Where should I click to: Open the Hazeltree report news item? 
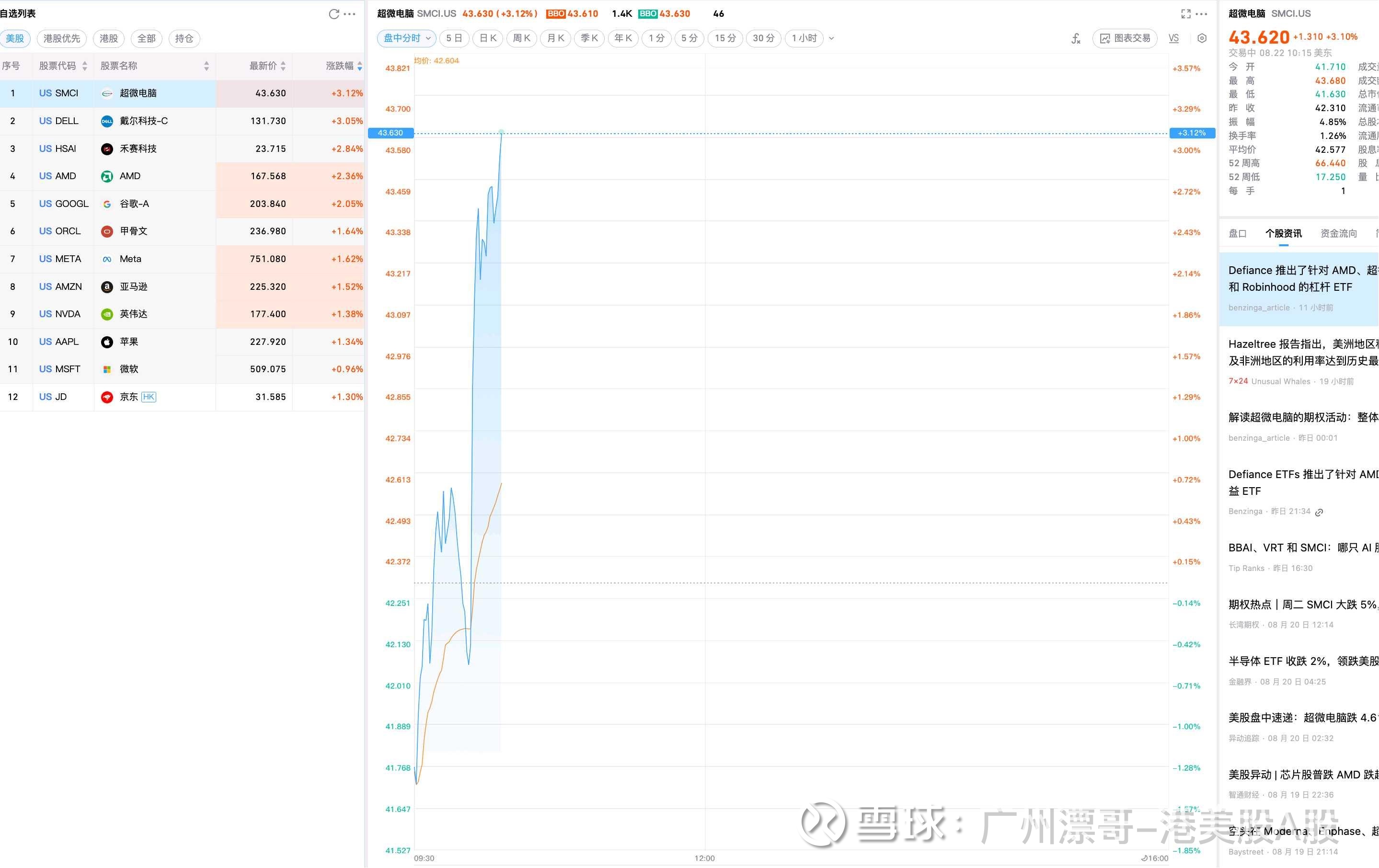[1299, 363]
